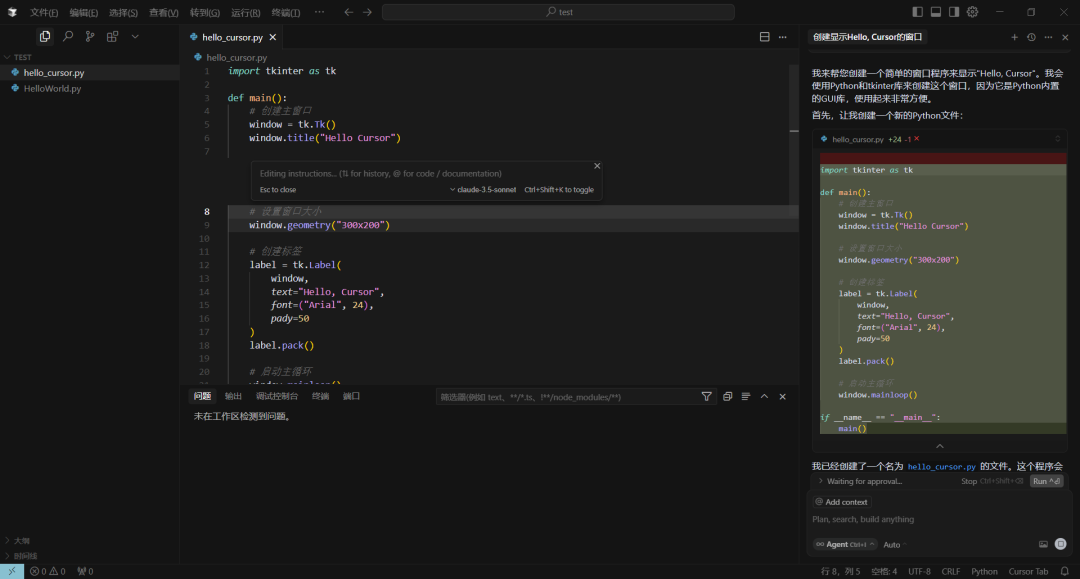Show chat history clock icon
Screen dimensions: 1080x579
(x=1031, y=37)
